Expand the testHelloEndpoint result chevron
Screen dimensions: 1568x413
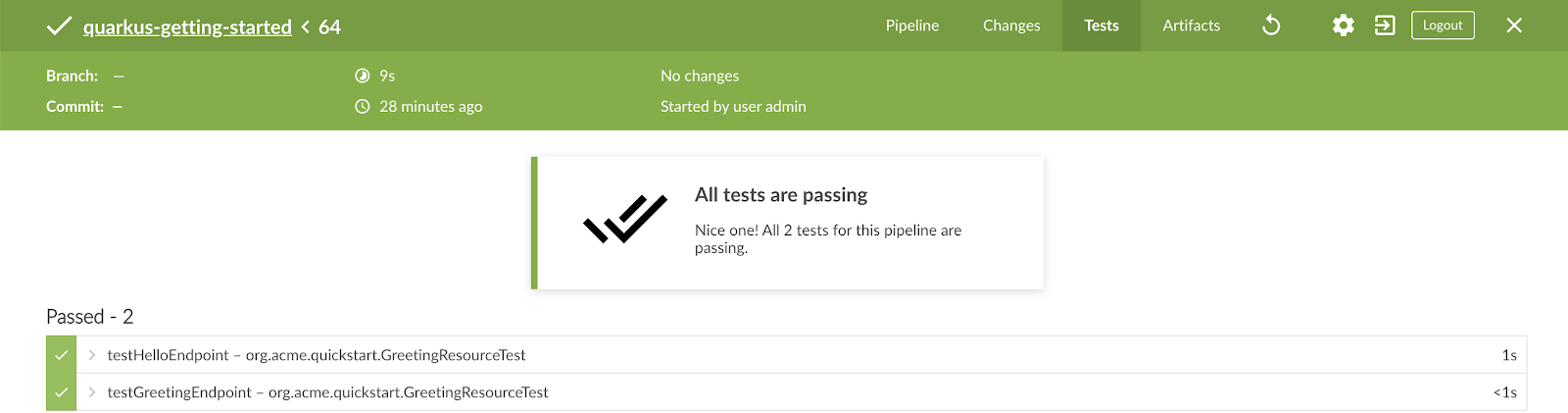92,355
